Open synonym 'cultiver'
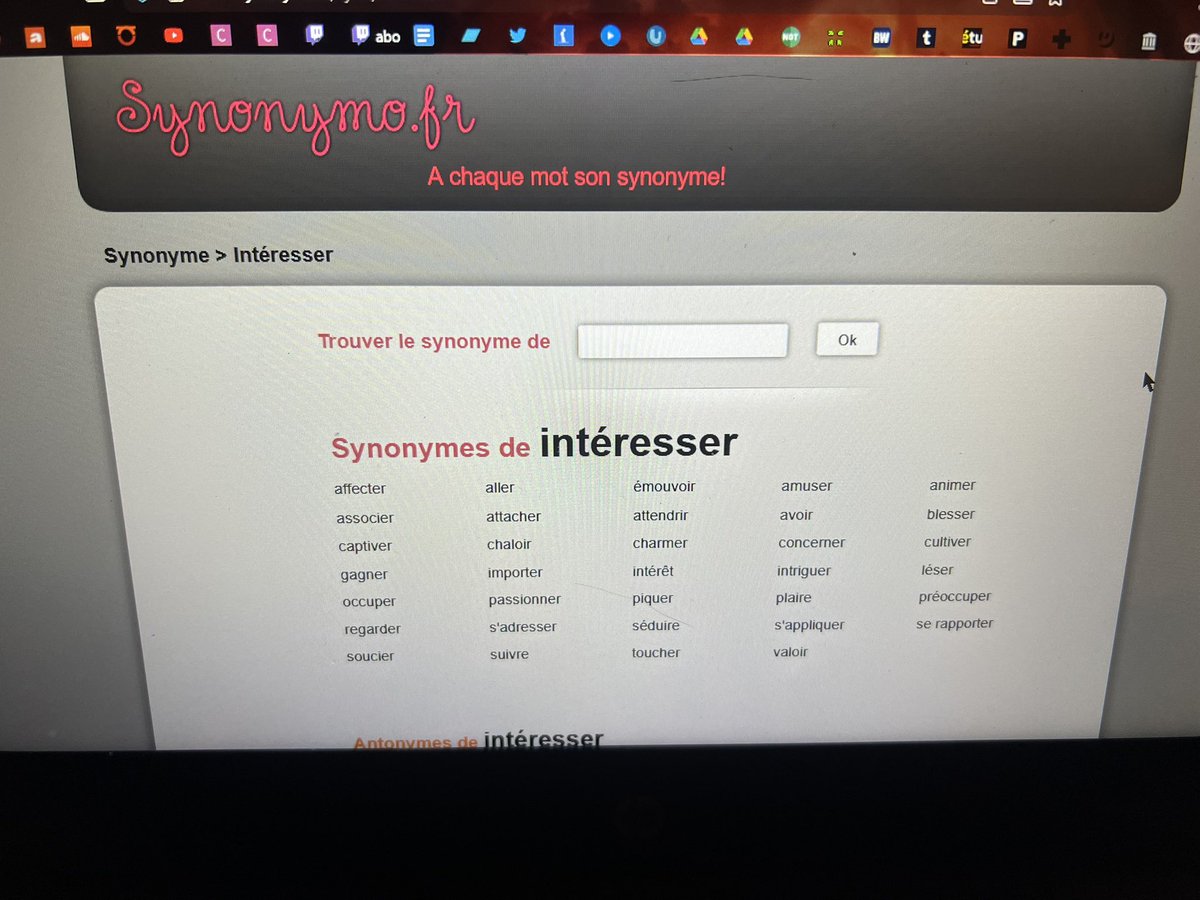Viewport: 1200px width, 900px height. pos(947,542)
